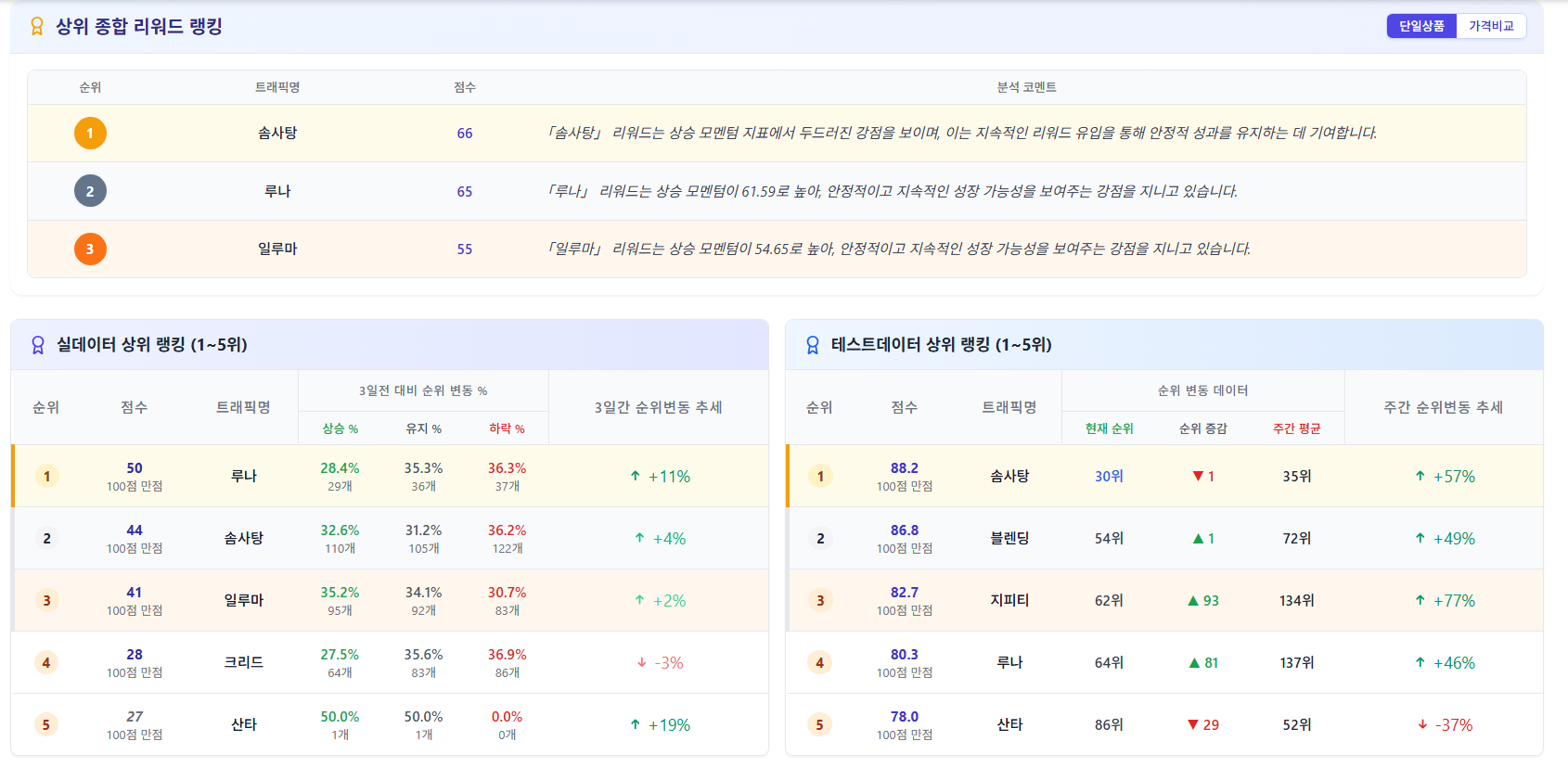Select the orange rank 3 badge beside score 55
1568x767 pixels.
90,249
